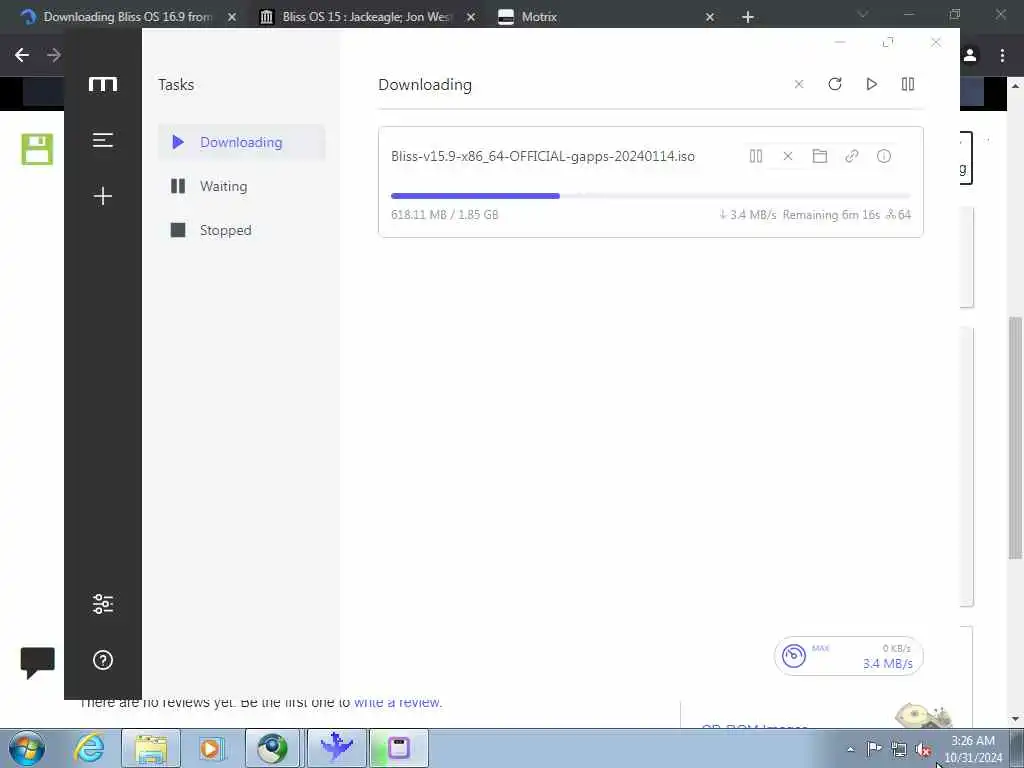The image size is (1024, 768).
Task: Click the browser page vertical scrollbar
Action: coord(1015,438)
